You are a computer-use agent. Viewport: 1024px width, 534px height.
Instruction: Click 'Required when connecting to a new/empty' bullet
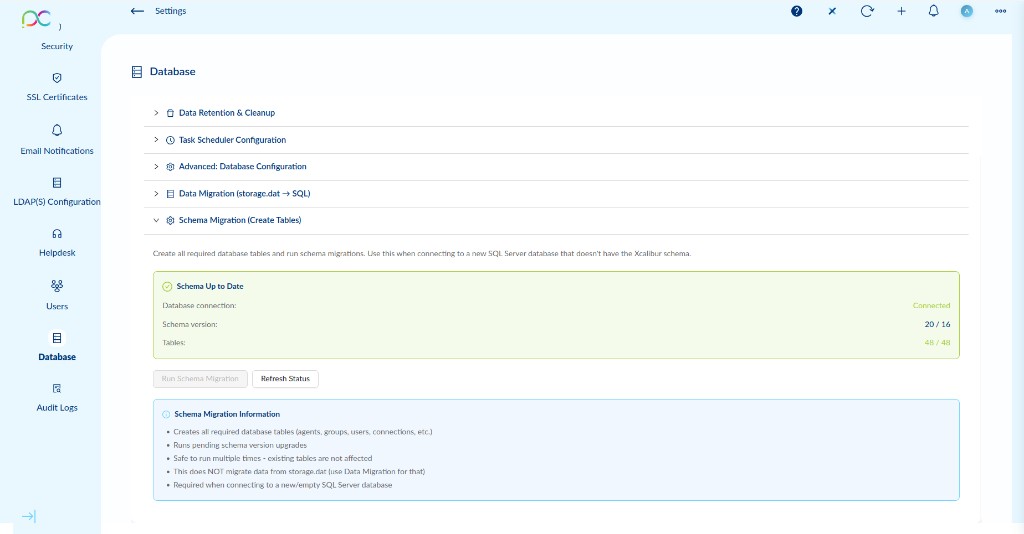pyautogui.click(x=283, y=485)
